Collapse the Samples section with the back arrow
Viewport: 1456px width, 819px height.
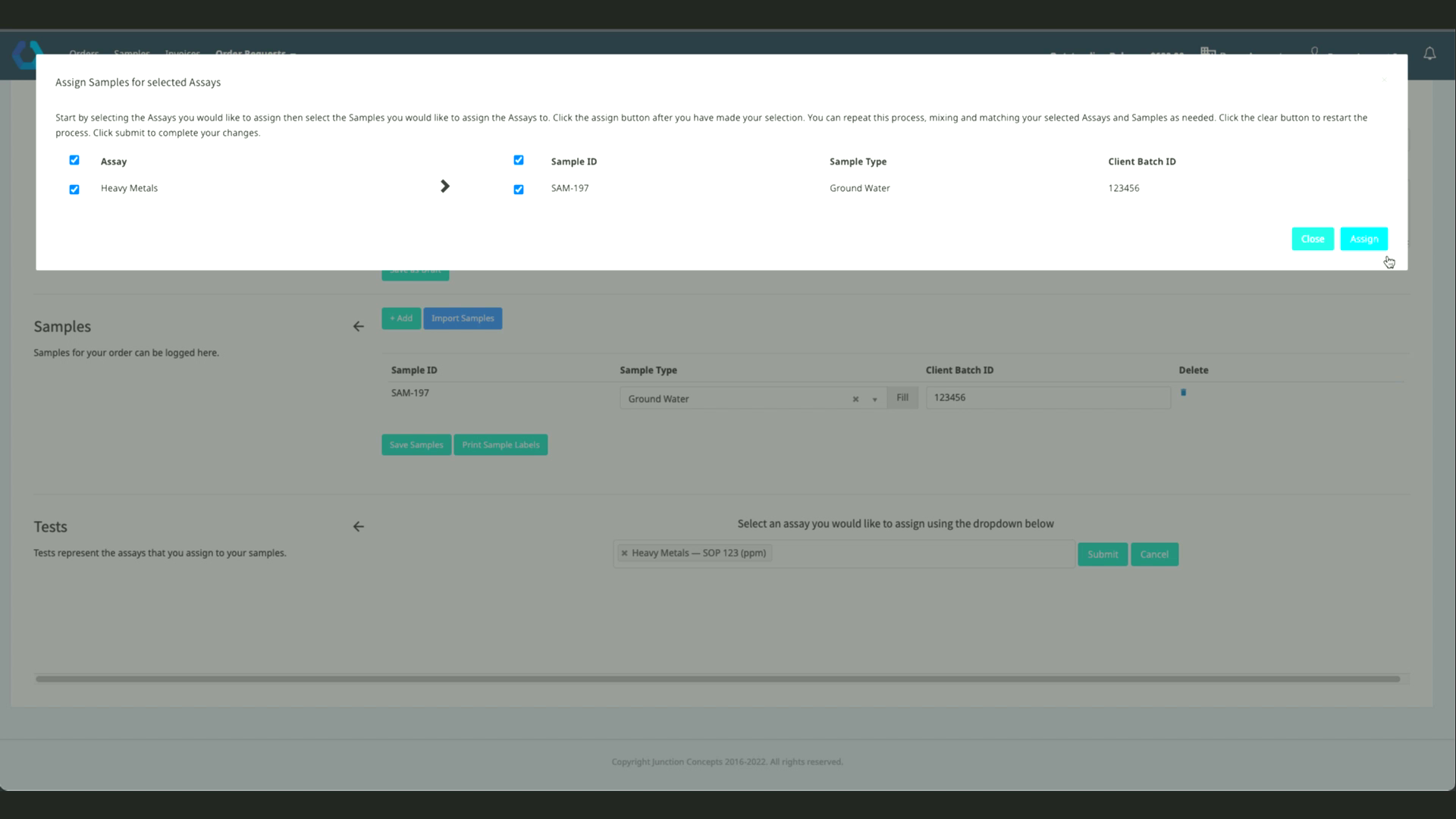pos(359,327)
